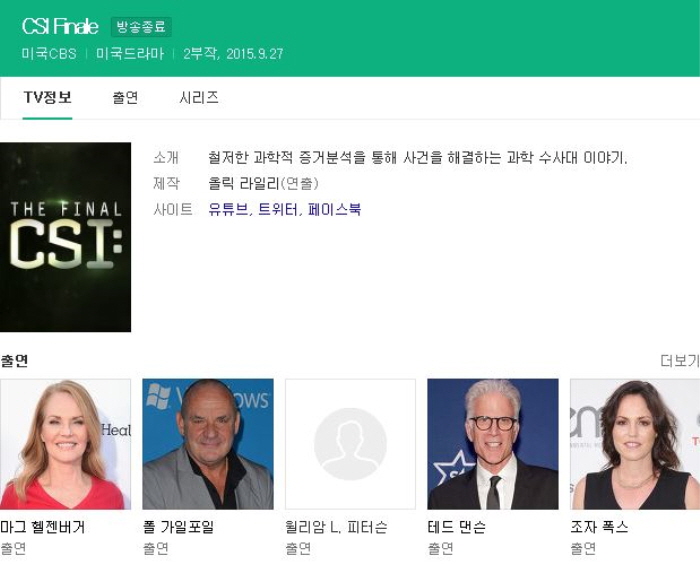Open the TV정보 tab
The image size is (700, 564).
[47, 98]
